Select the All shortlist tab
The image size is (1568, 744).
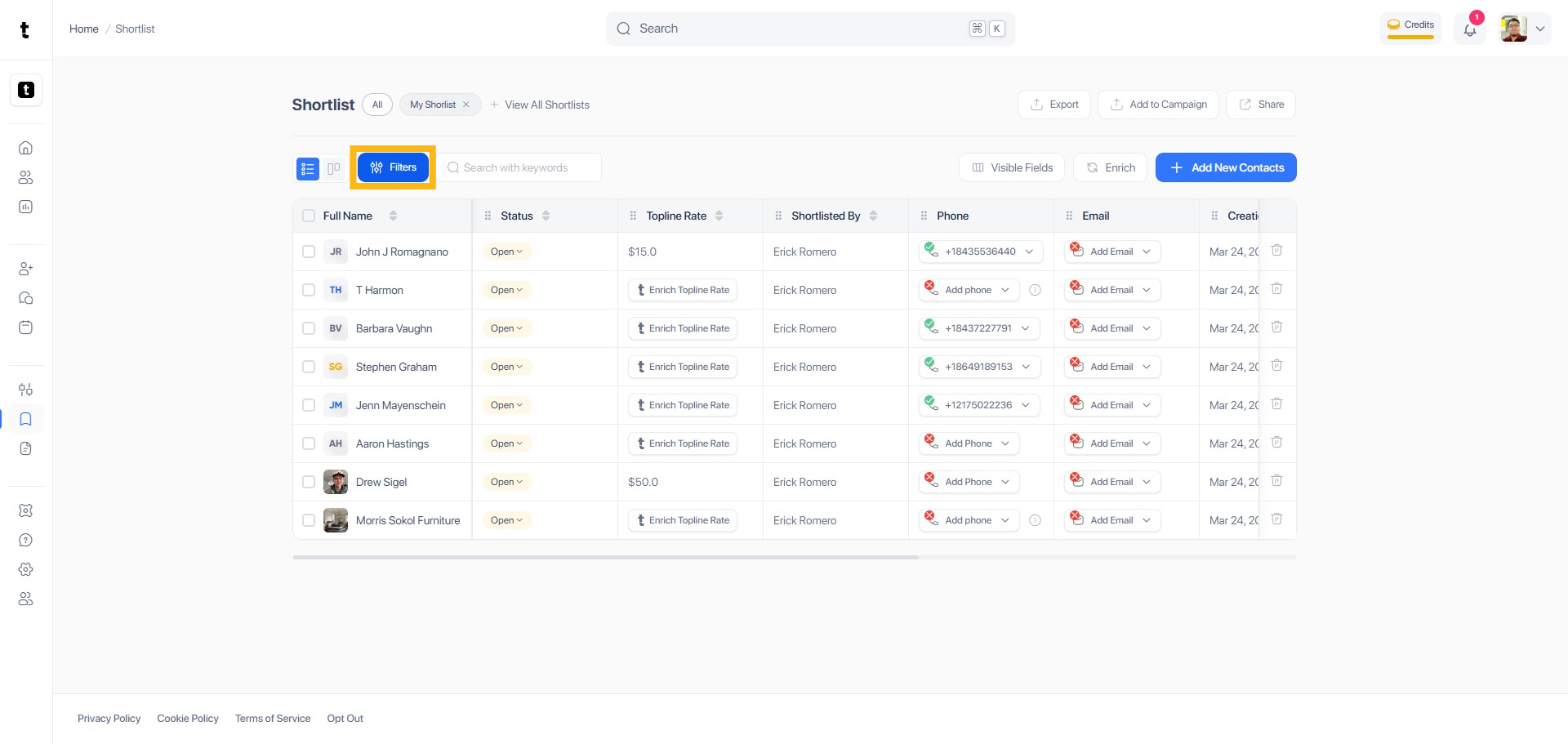coord(377,105)
